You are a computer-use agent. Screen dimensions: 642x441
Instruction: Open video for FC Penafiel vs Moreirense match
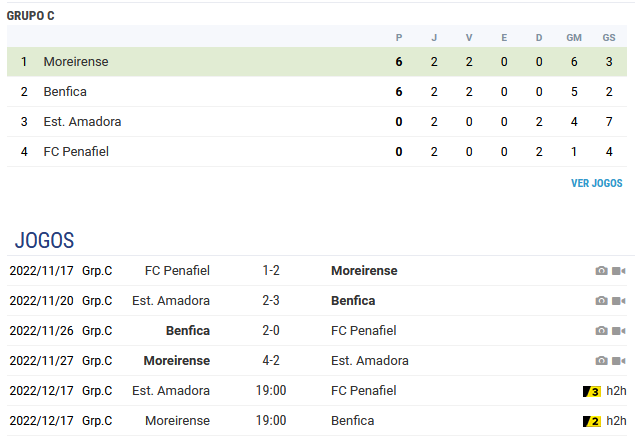618,271
